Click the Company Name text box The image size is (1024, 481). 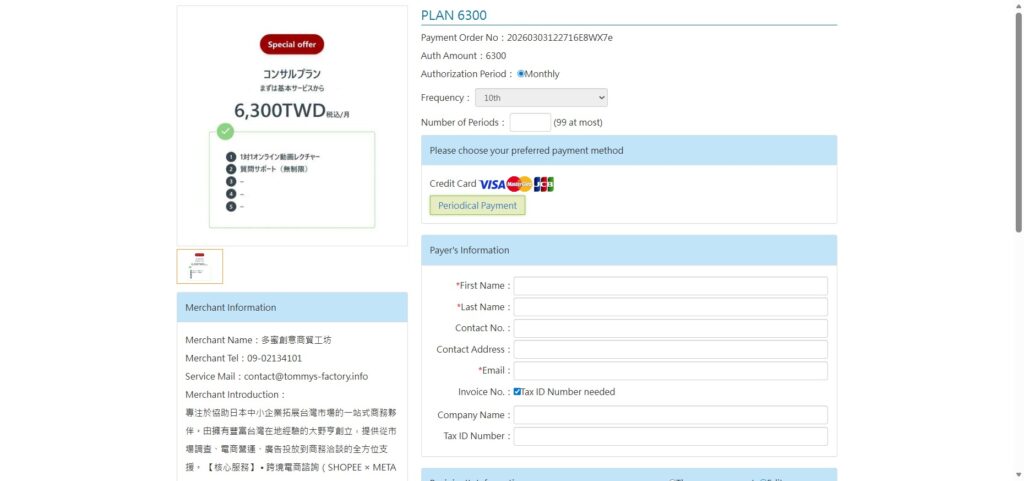click(670, 415)
